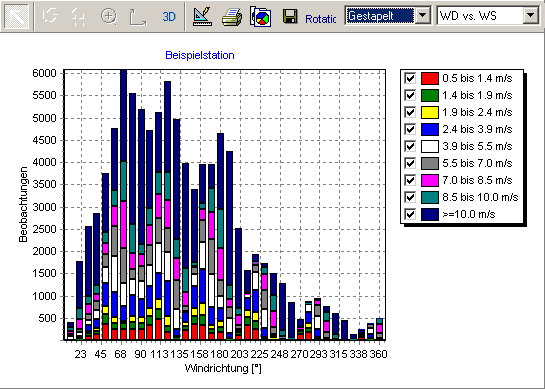
Task: Click the arrow pointer tool icon
Action: click(17, 16)
